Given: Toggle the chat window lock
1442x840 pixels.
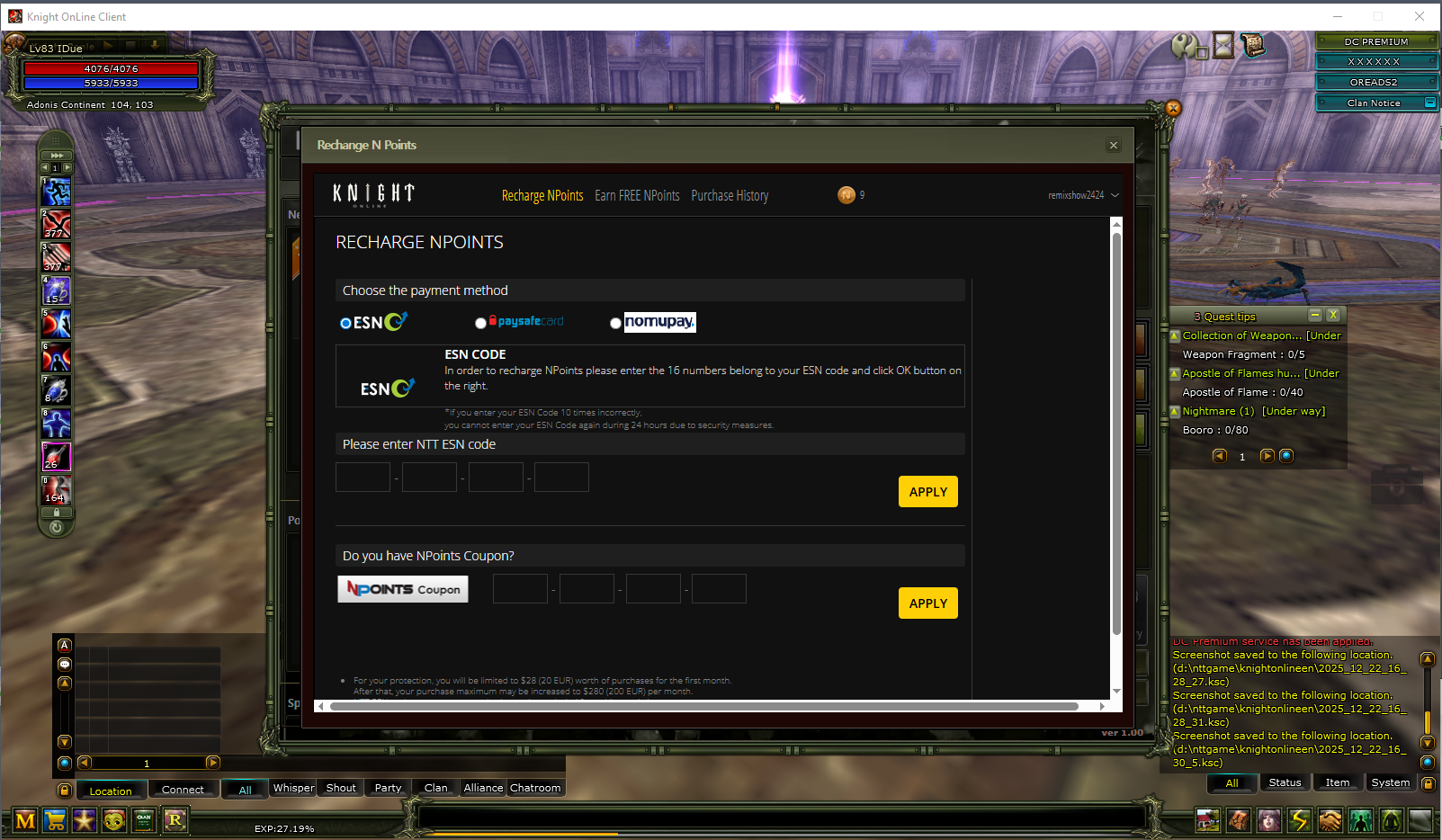Looking at the screenshot, I should pos(65,791).
